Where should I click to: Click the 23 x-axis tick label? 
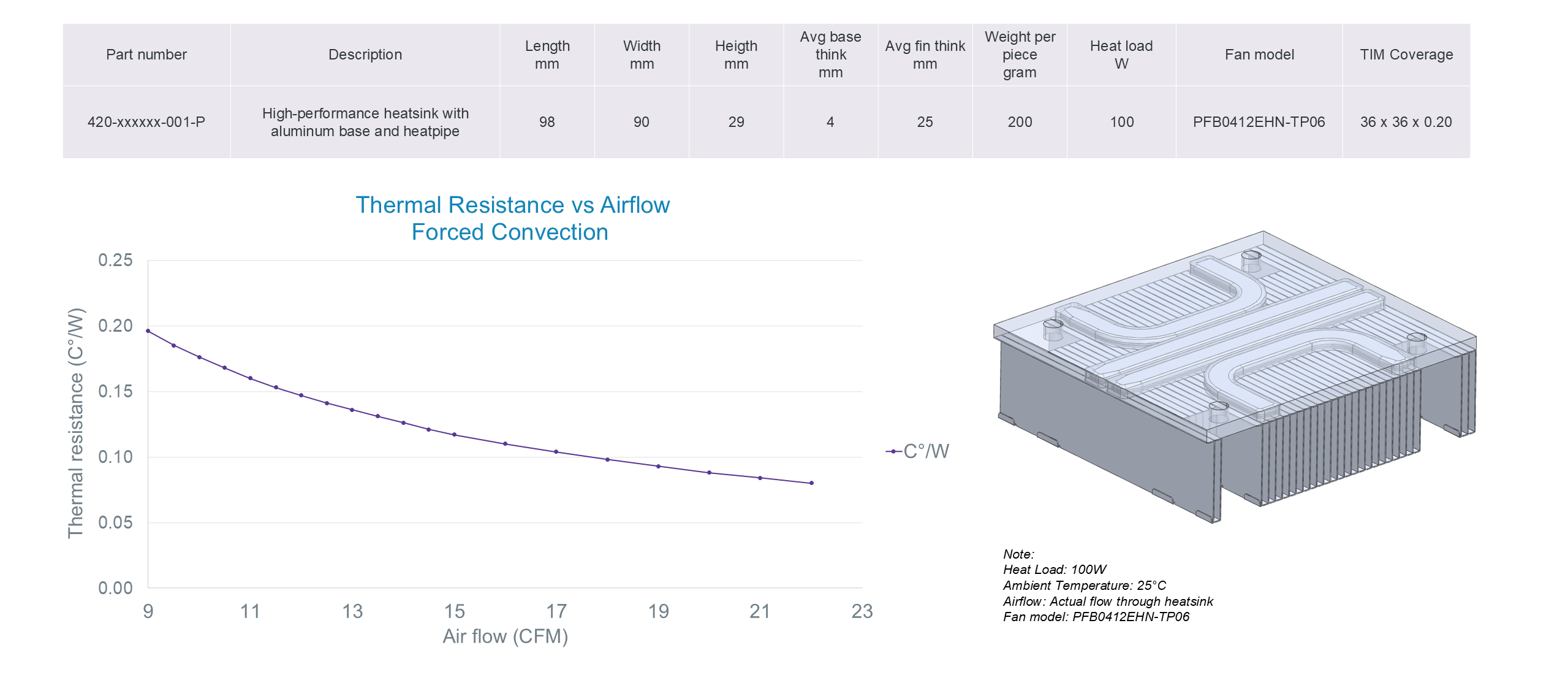(862, 611)
